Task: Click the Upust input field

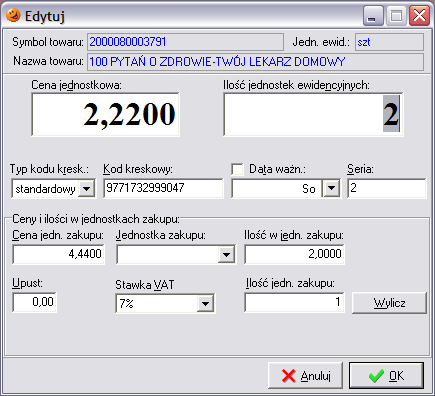Action: [35, 302]
